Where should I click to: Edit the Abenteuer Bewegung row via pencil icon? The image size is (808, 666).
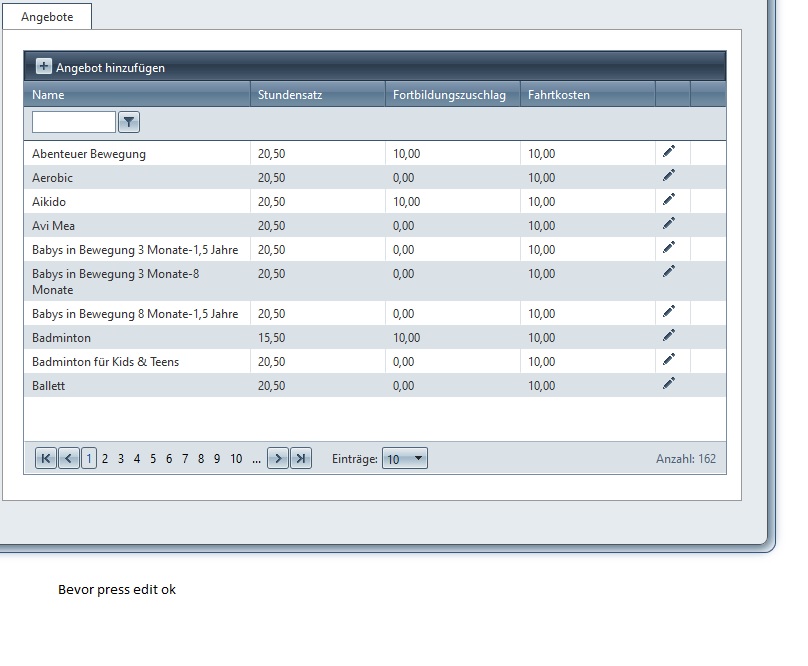669,152
